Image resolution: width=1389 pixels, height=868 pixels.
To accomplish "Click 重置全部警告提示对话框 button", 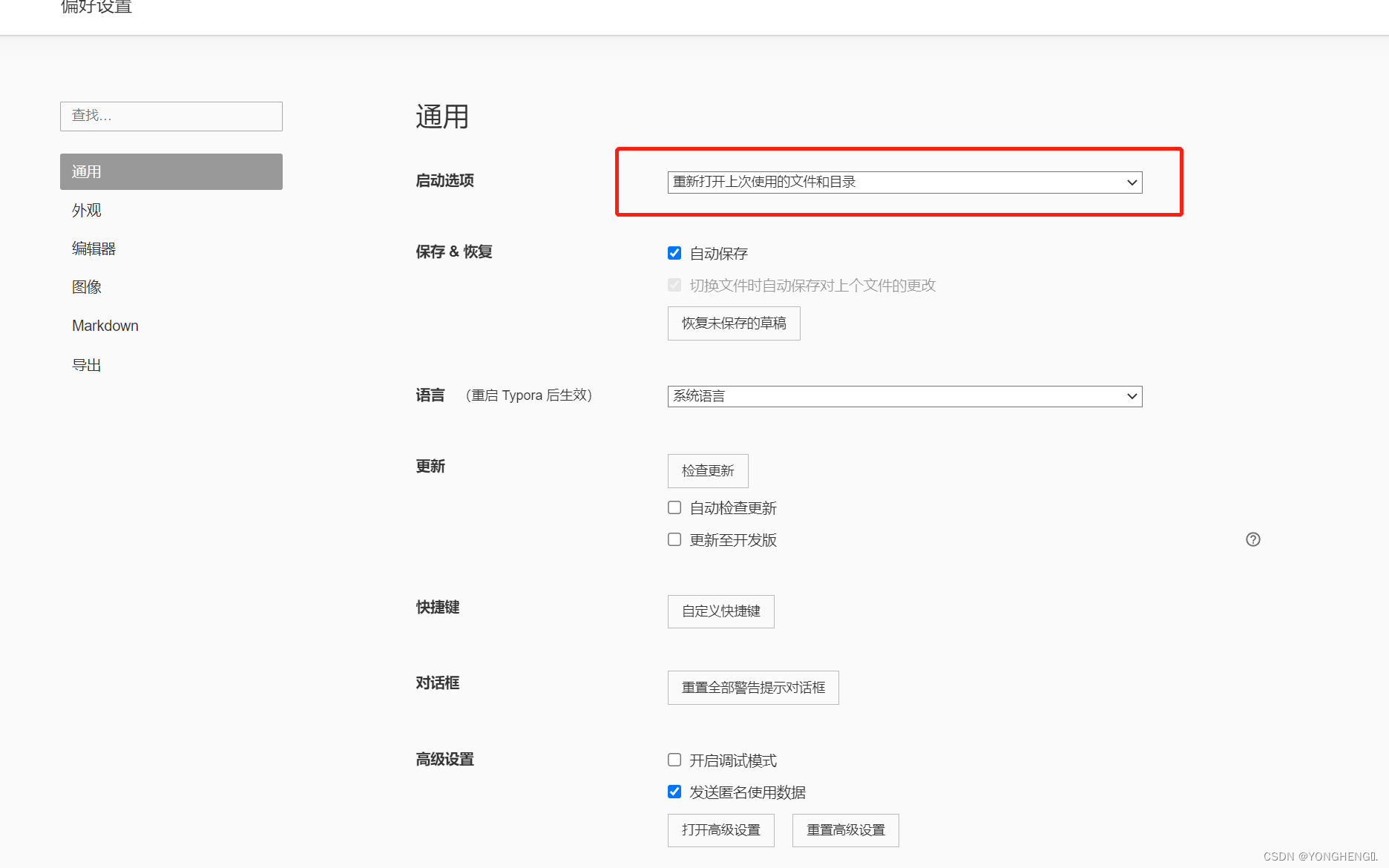I will (753, 688).
